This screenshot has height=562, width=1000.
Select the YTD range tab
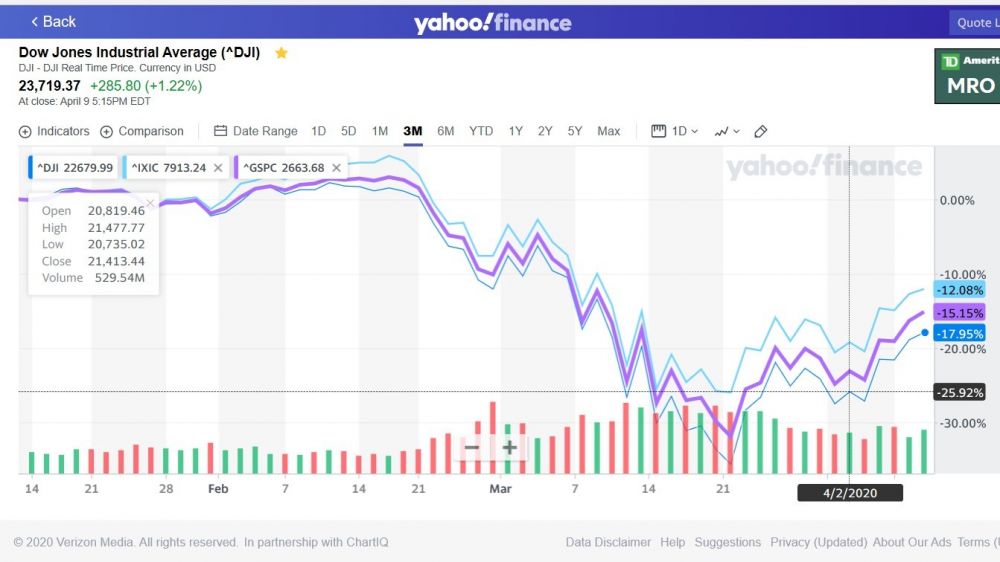click(x=481, y=131)
